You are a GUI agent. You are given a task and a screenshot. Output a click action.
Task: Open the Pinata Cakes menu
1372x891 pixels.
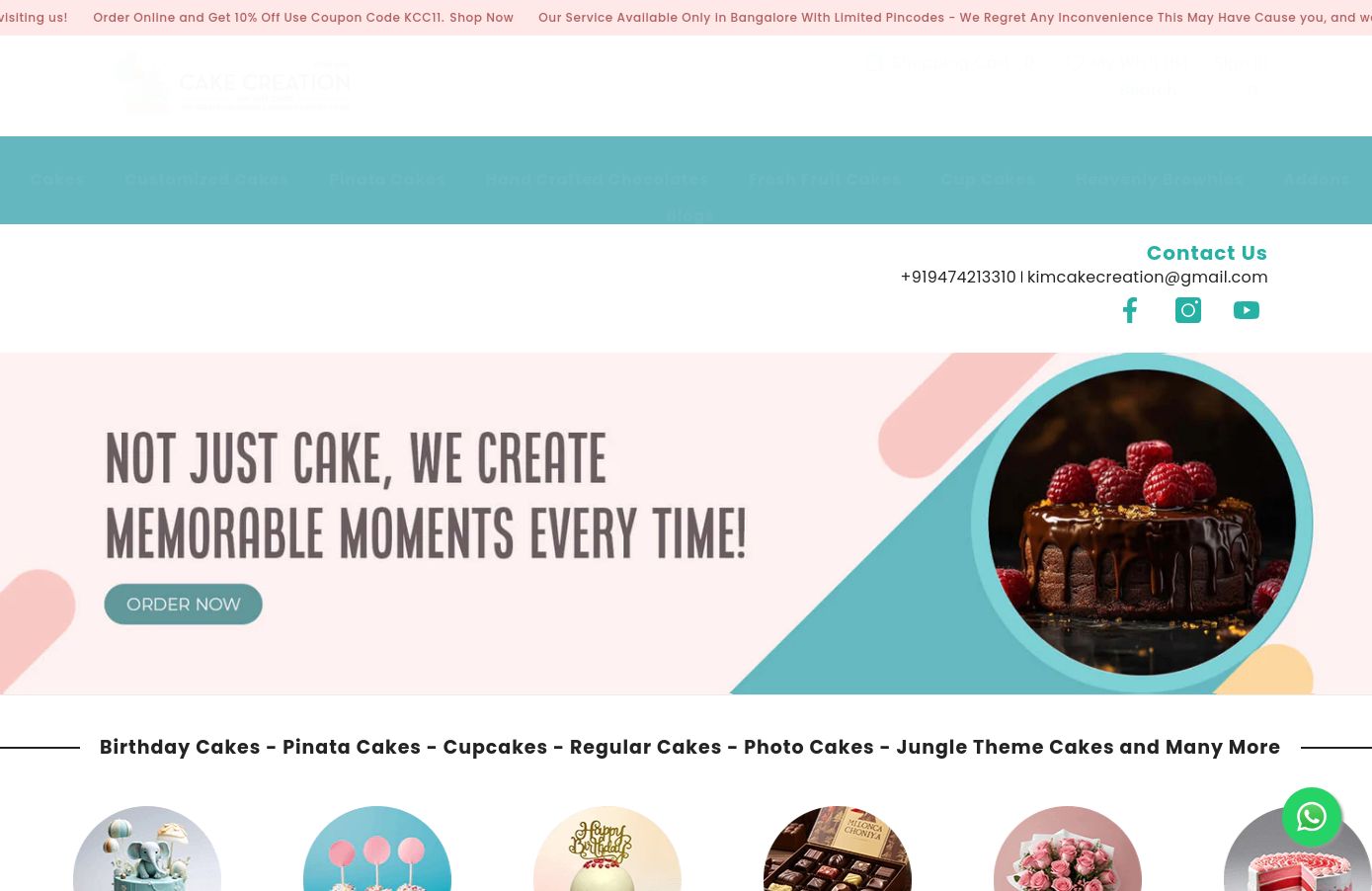(x=387, y=179)
